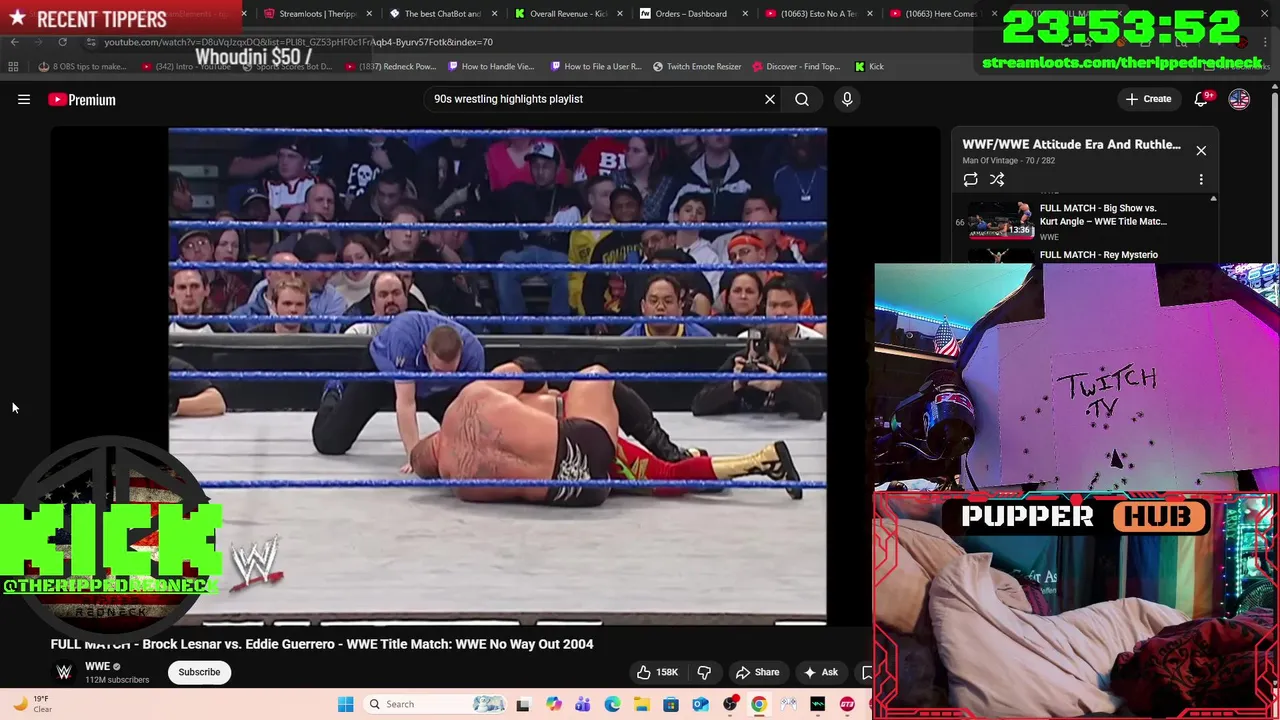Open the 8 OBS tips bookmark
This screenshot has width=1280, height=720.
[82, 67]
